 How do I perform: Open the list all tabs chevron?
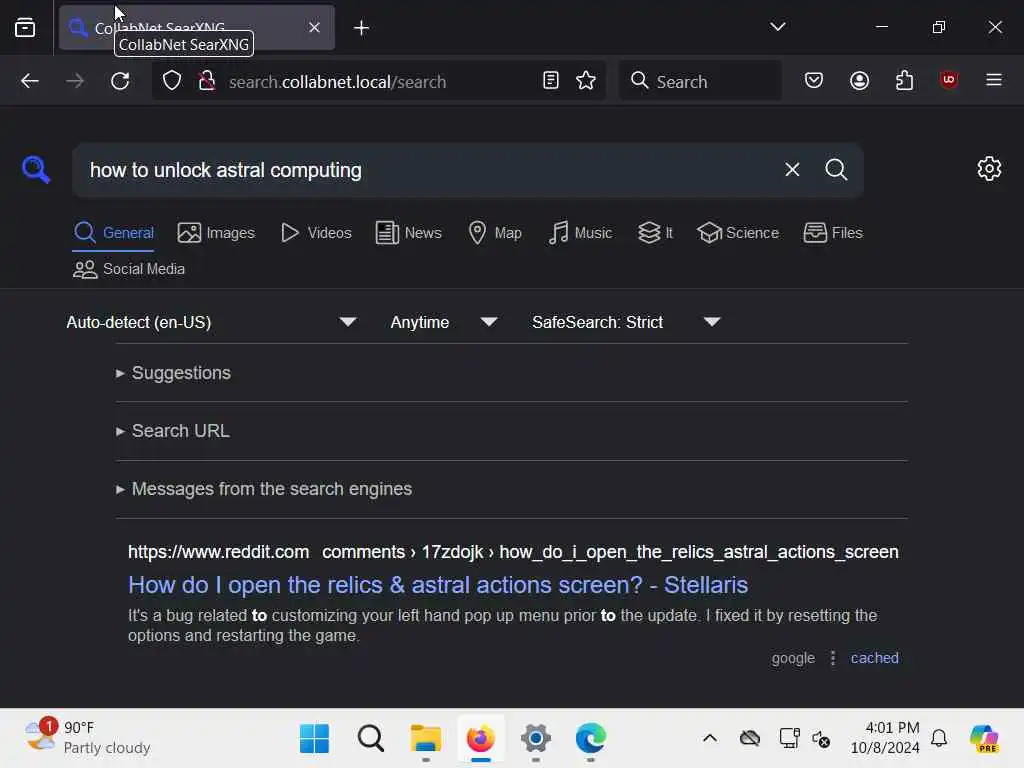point(777,27)
